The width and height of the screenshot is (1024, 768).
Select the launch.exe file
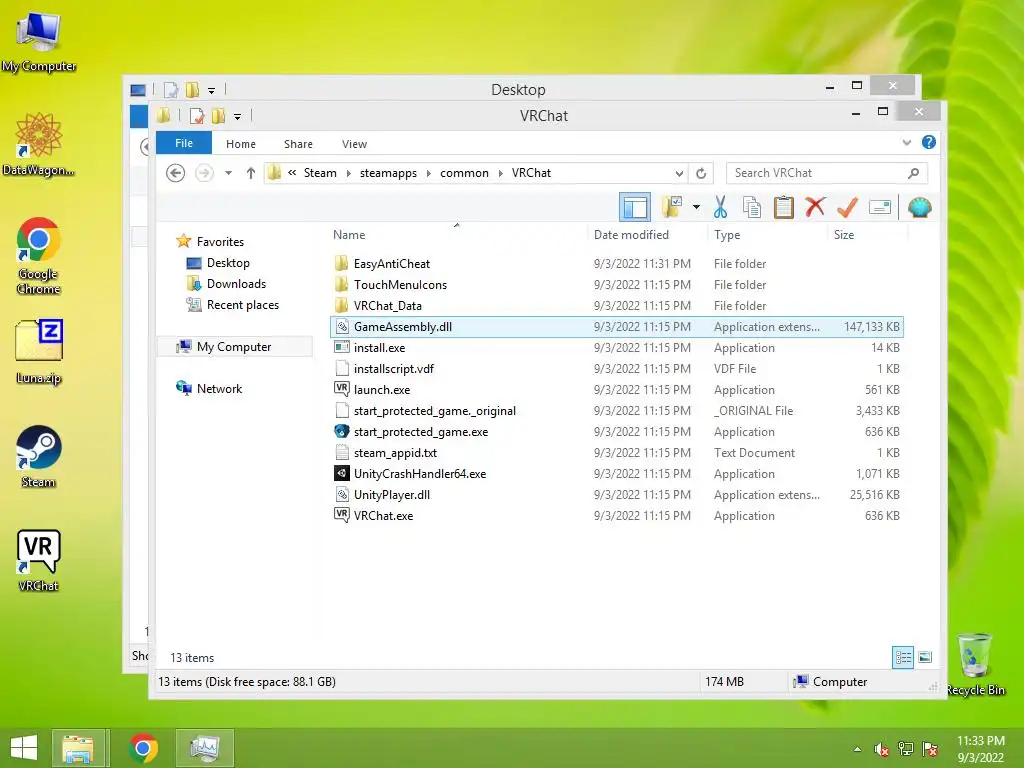tap(381, 390)
